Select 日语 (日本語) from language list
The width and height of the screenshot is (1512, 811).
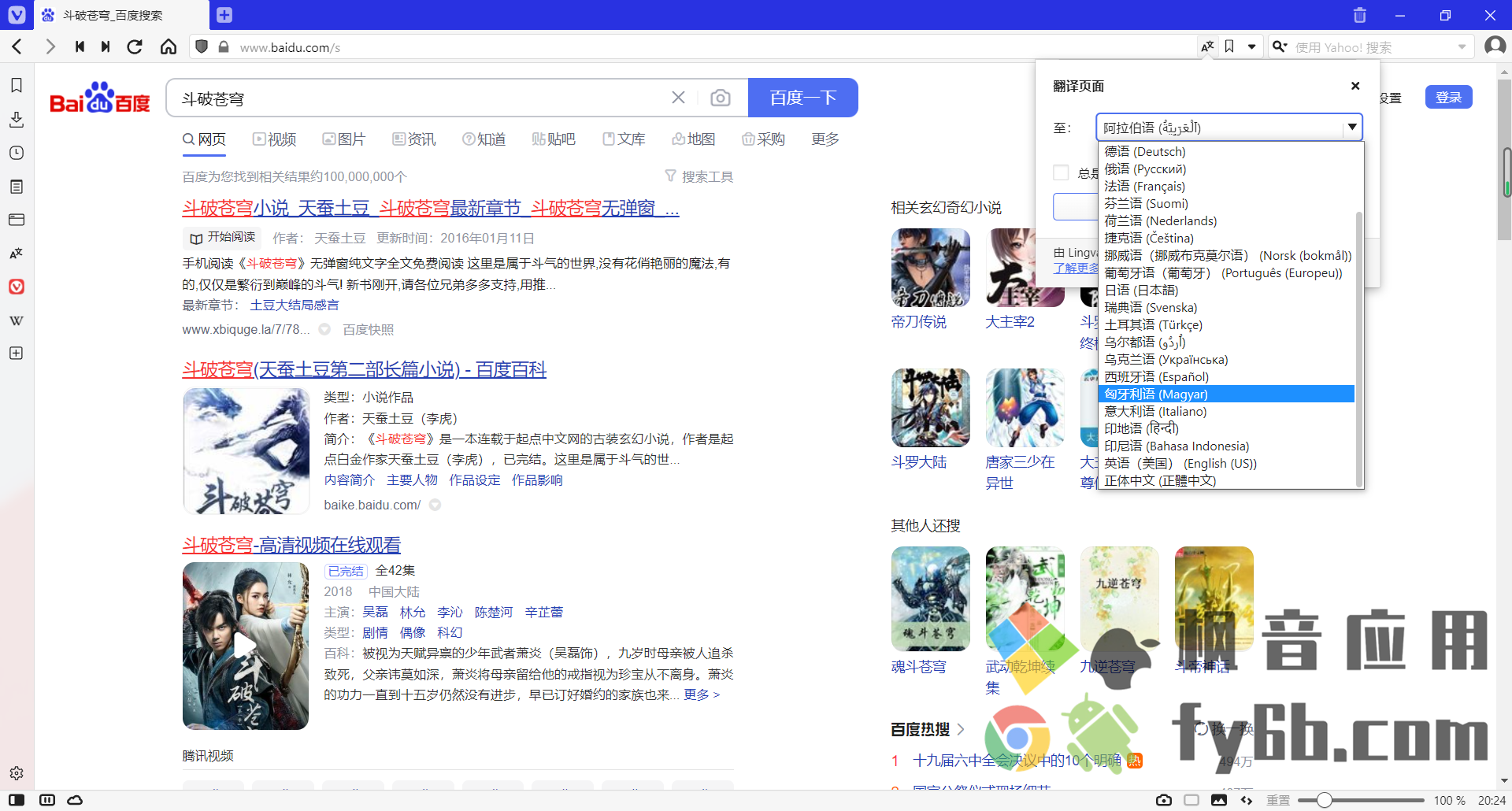point(1226,290)
